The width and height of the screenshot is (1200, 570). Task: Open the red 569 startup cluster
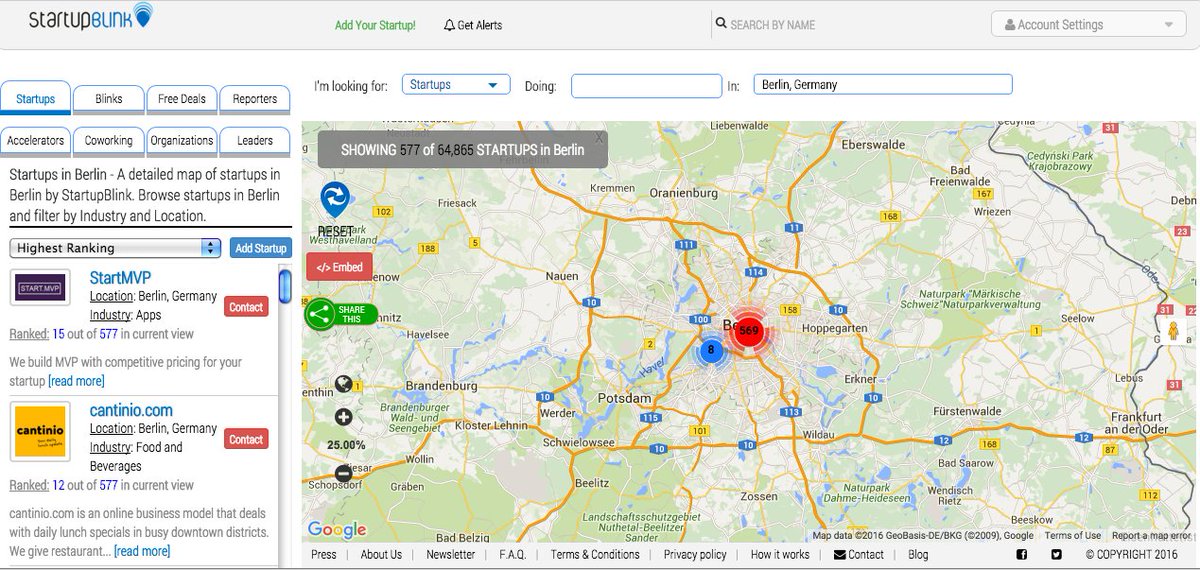coord(749,330)
